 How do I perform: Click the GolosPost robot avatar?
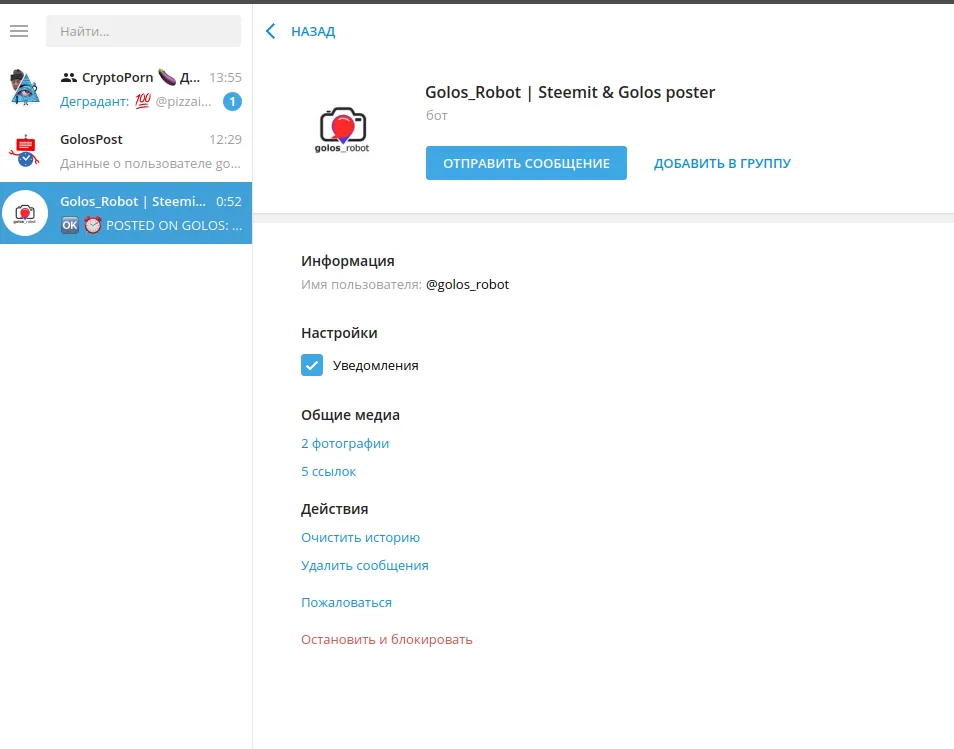pos(25,151)
